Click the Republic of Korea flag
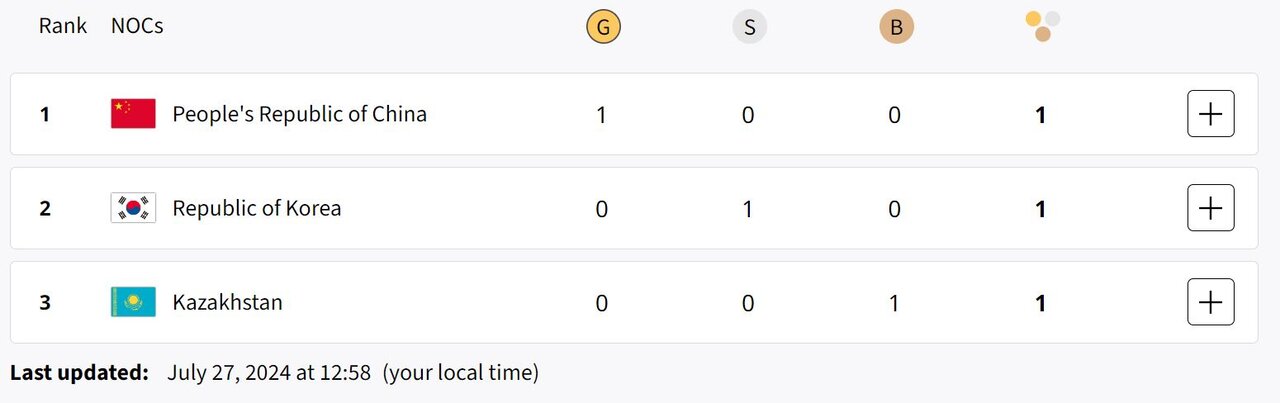The height and width of the screenshot is (403, 1280). pos(133,208)
